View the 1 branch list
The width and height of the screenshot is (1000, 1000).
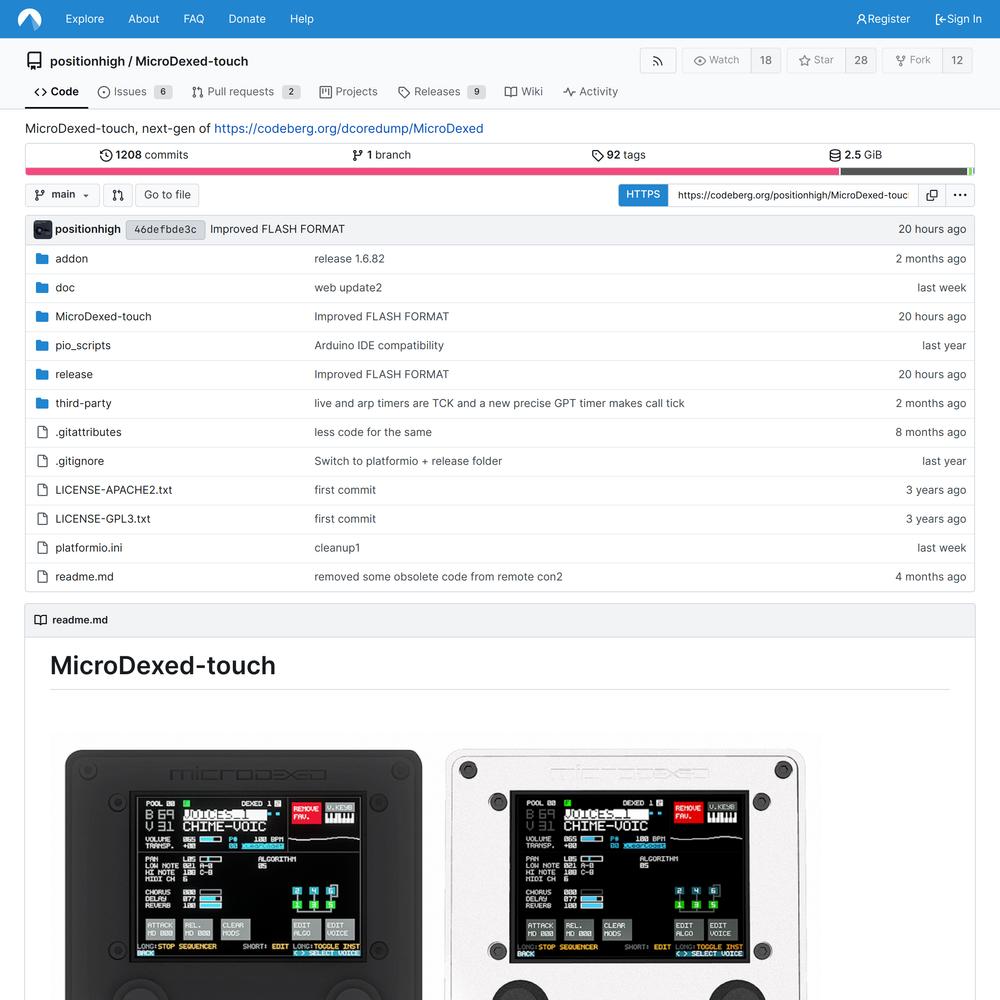[381, 155]
